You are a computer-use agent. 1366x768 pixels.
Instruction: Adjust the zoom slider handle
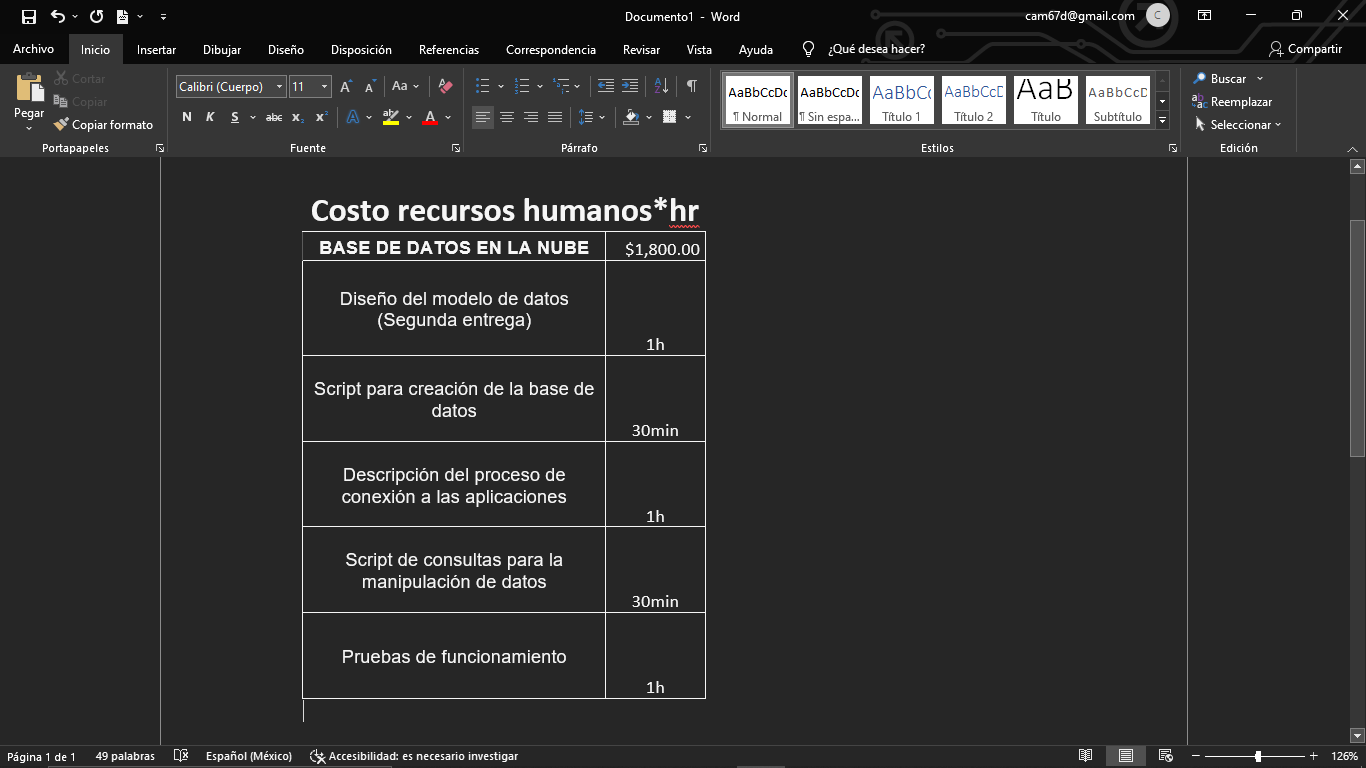(x=1258, y=756)
